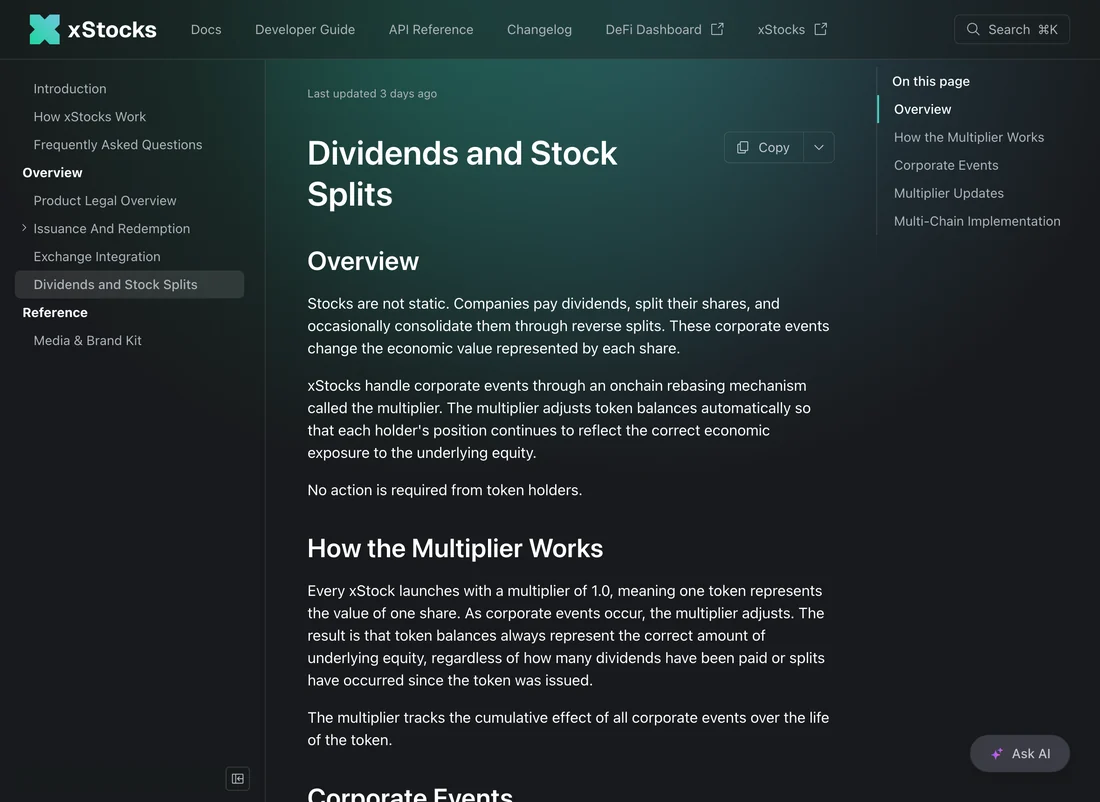This screenshot has width=1100, height=802.
Task: Open the Docs tab
Action: 206,29
